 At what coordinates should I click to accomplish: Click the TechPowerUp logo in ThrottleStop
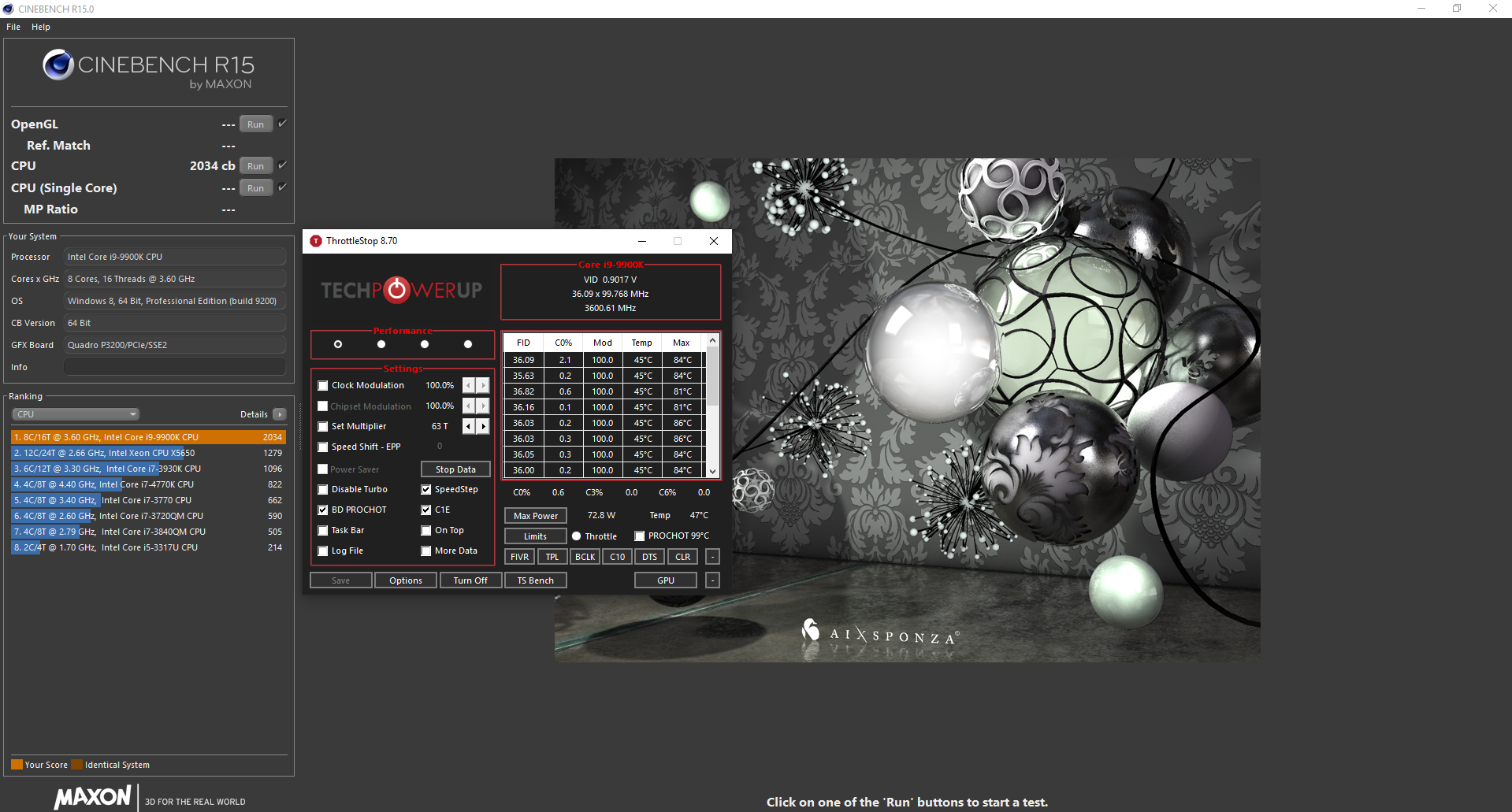(401, 291)
